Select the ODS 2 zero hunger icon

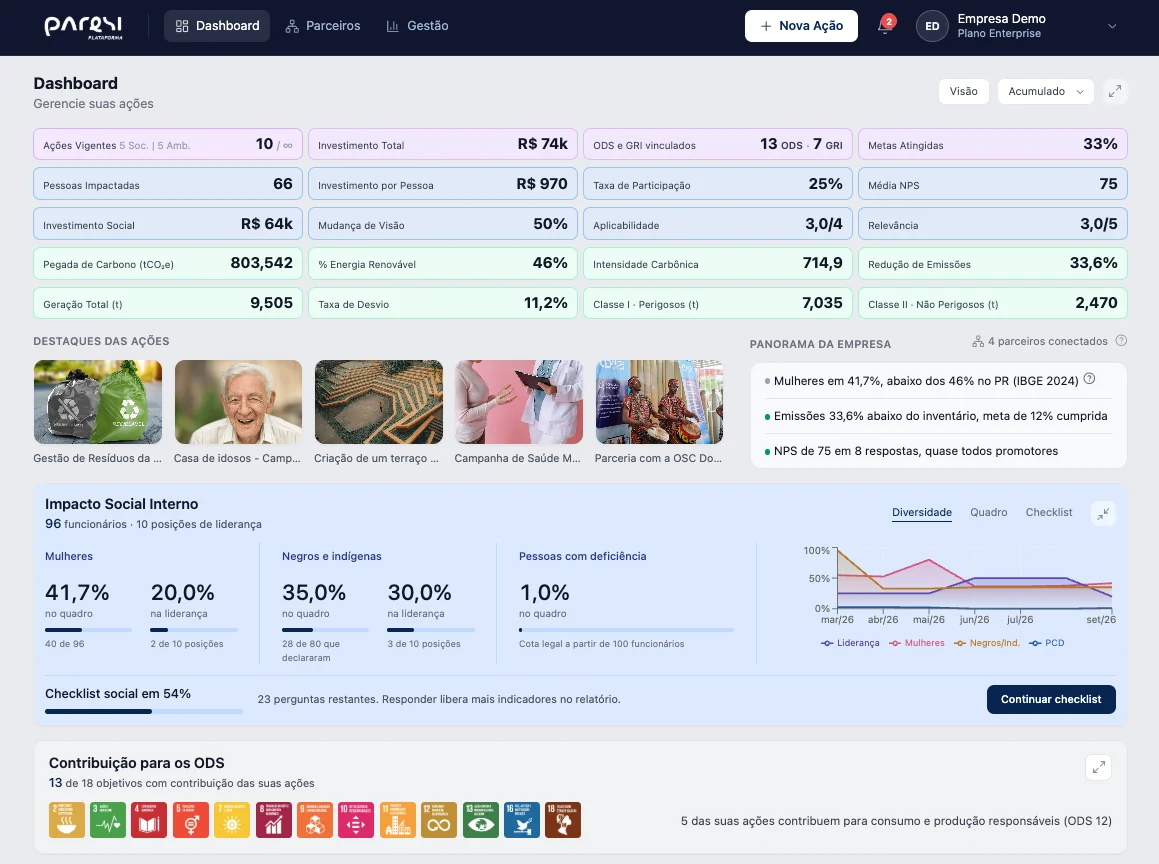pyautogui.click(x=67, y=820)
